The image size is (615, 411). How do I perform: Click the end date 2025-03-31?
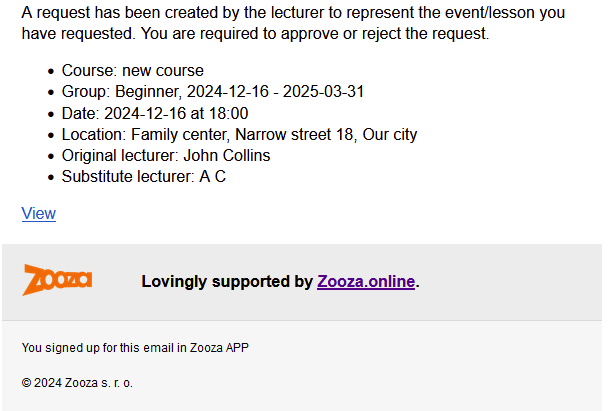(324, 92)
